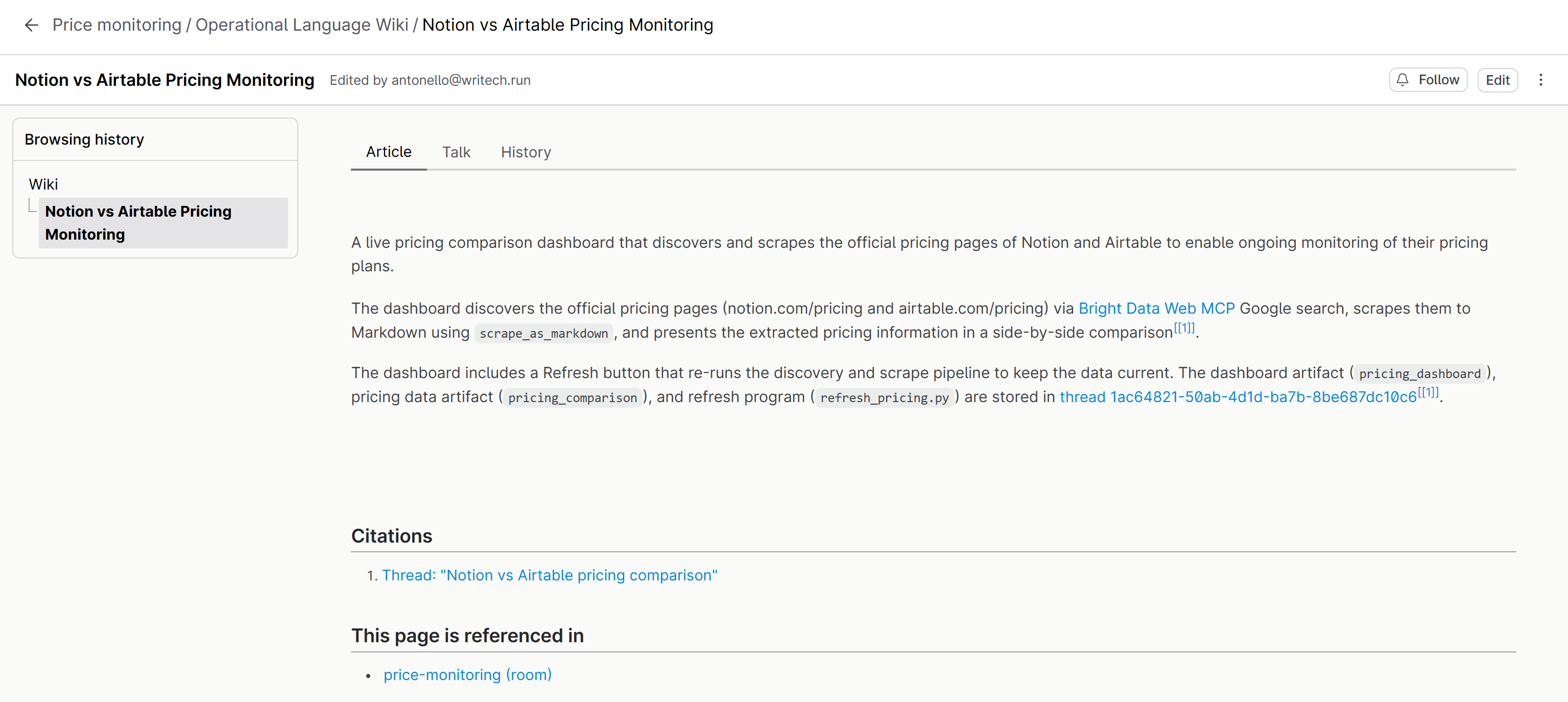Click the Edited by antonello@writech.run text

[430, 80]
